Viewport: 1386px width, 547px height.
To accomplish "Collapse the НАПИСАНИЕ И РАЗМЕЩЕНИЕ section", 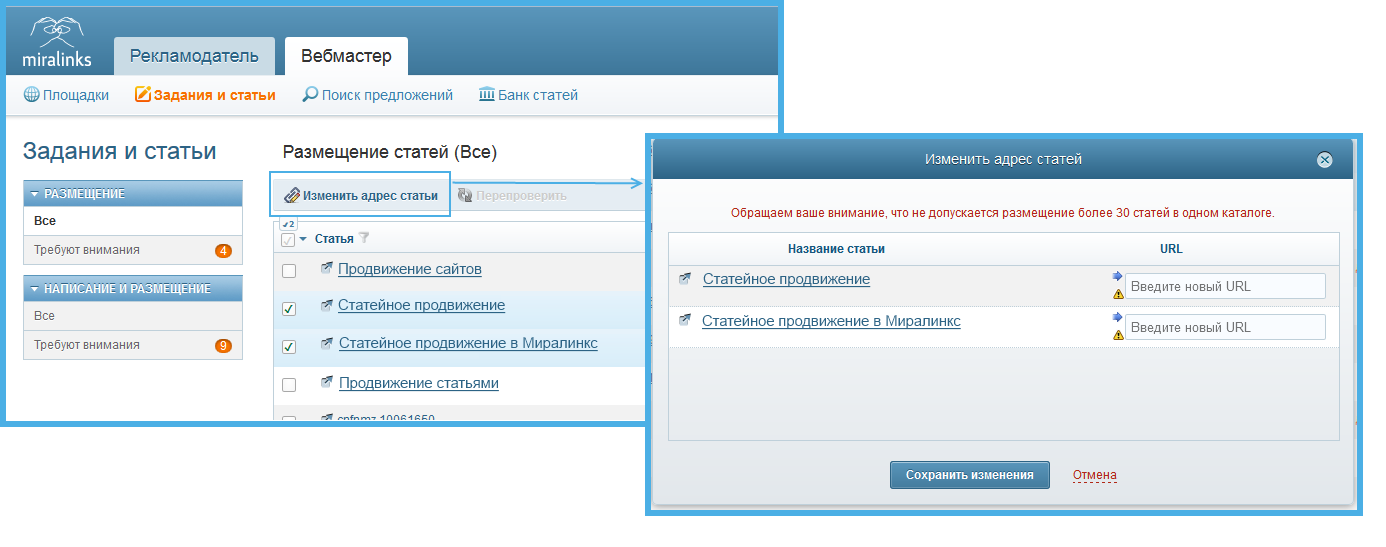I will click(35, 289).
